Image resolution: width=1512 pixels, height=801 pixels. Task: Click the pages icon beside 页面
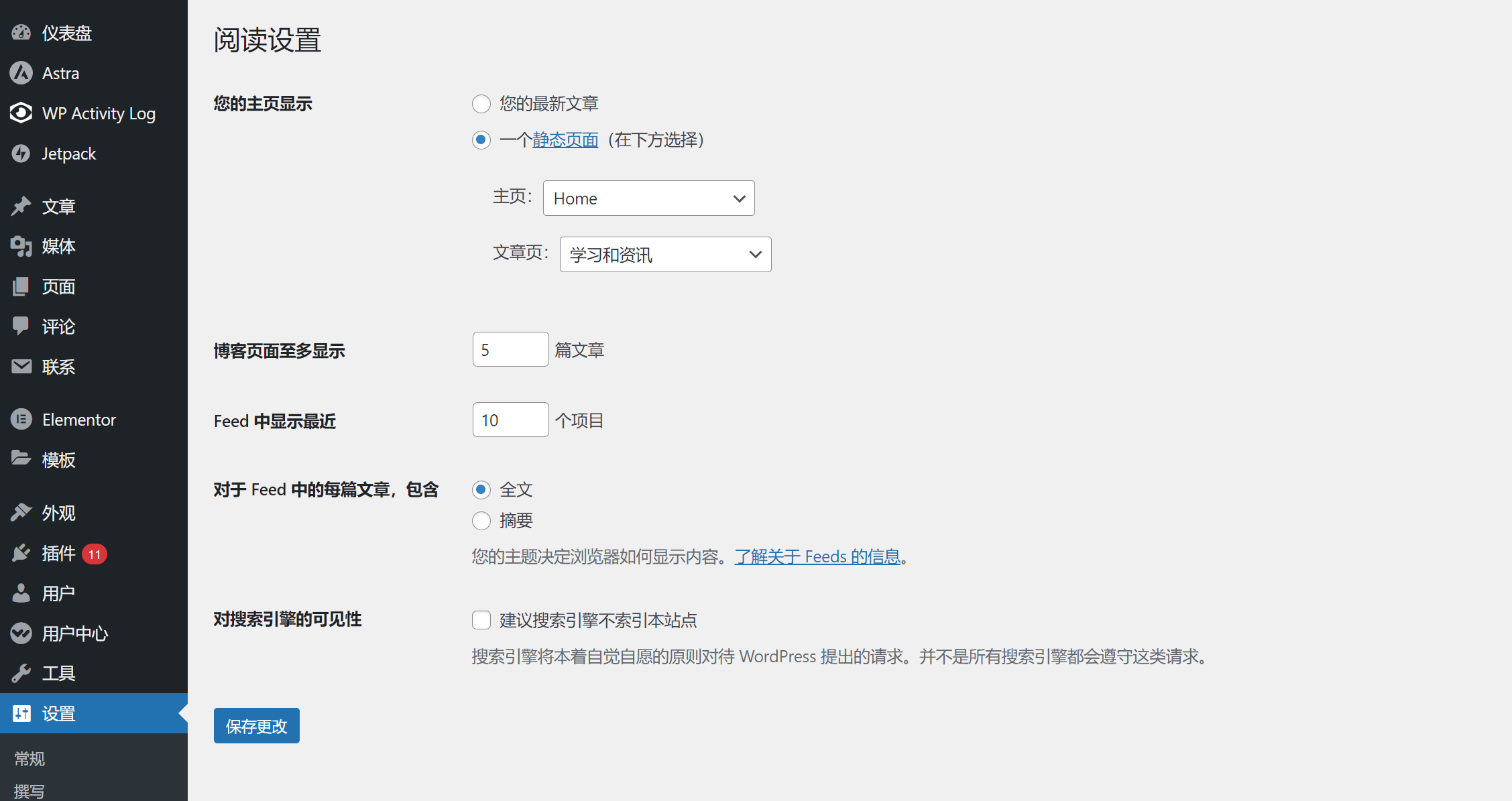pos(21,286)
